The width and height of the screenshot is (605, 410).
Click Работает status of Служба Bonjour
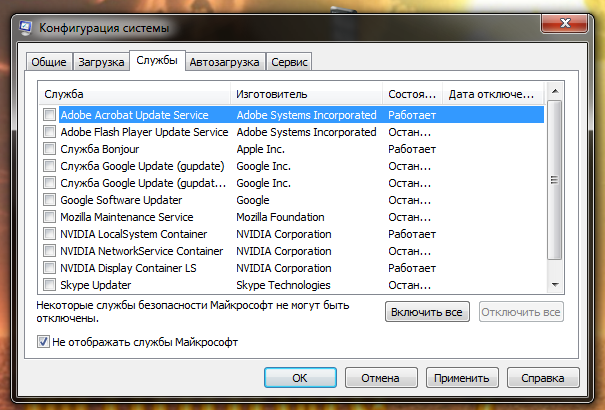coord(412,149)
